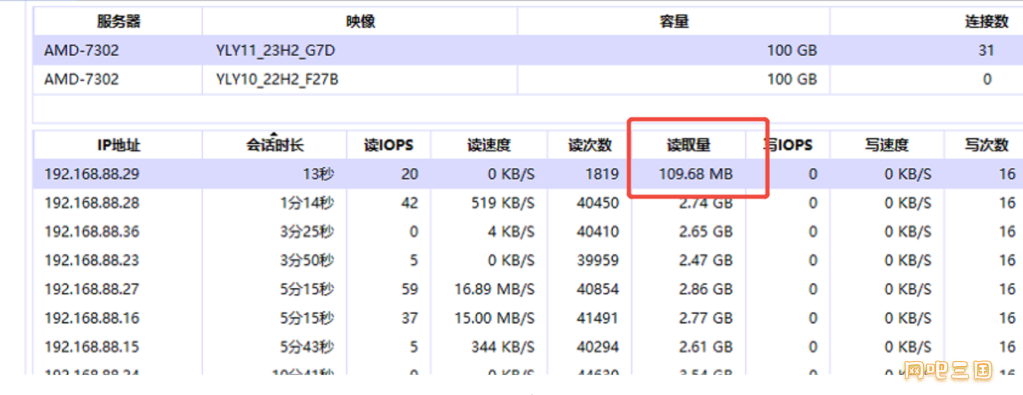This screenshot has width=1023, height=395.
Task: Sort by the IP地址 column header
Action: point(118,145)
